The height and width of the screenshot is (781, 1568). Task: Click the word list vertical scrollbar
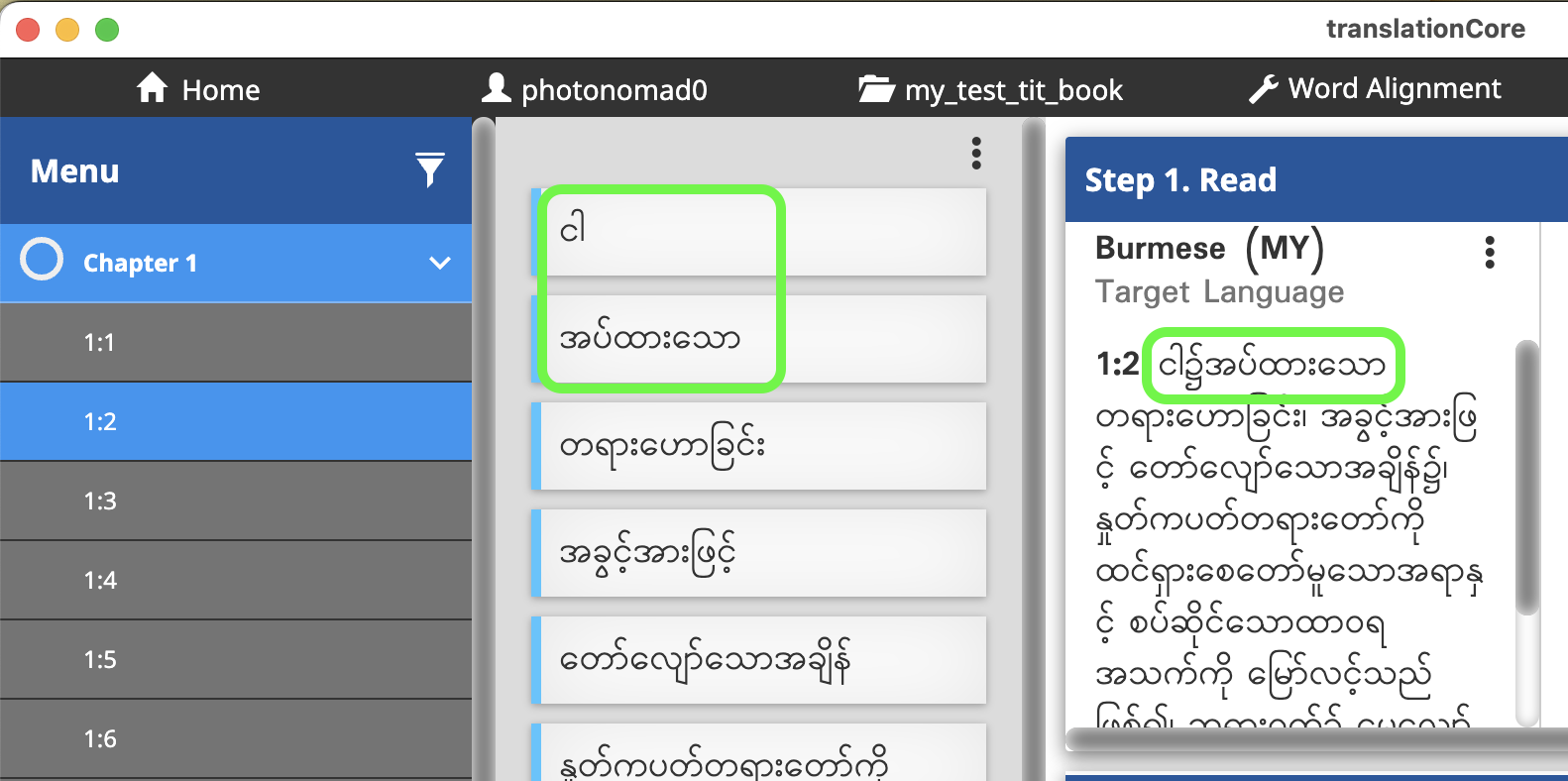tap(1034, 449)
